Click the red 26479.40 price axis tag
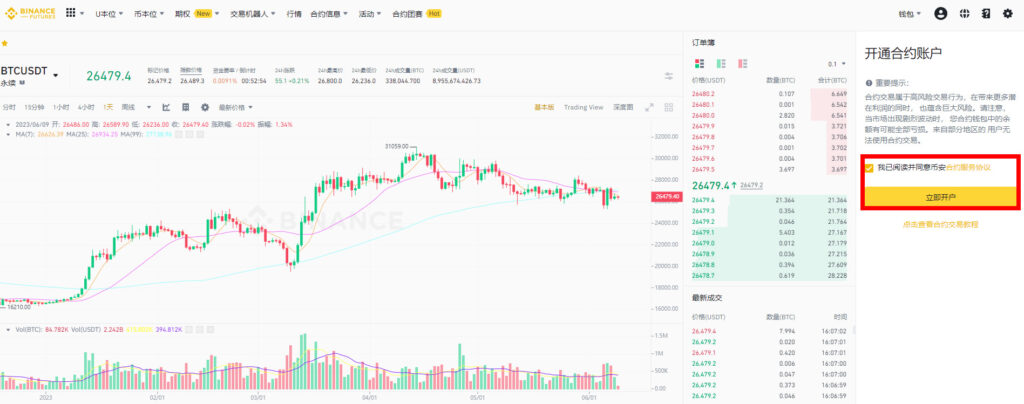 [667, 196]
